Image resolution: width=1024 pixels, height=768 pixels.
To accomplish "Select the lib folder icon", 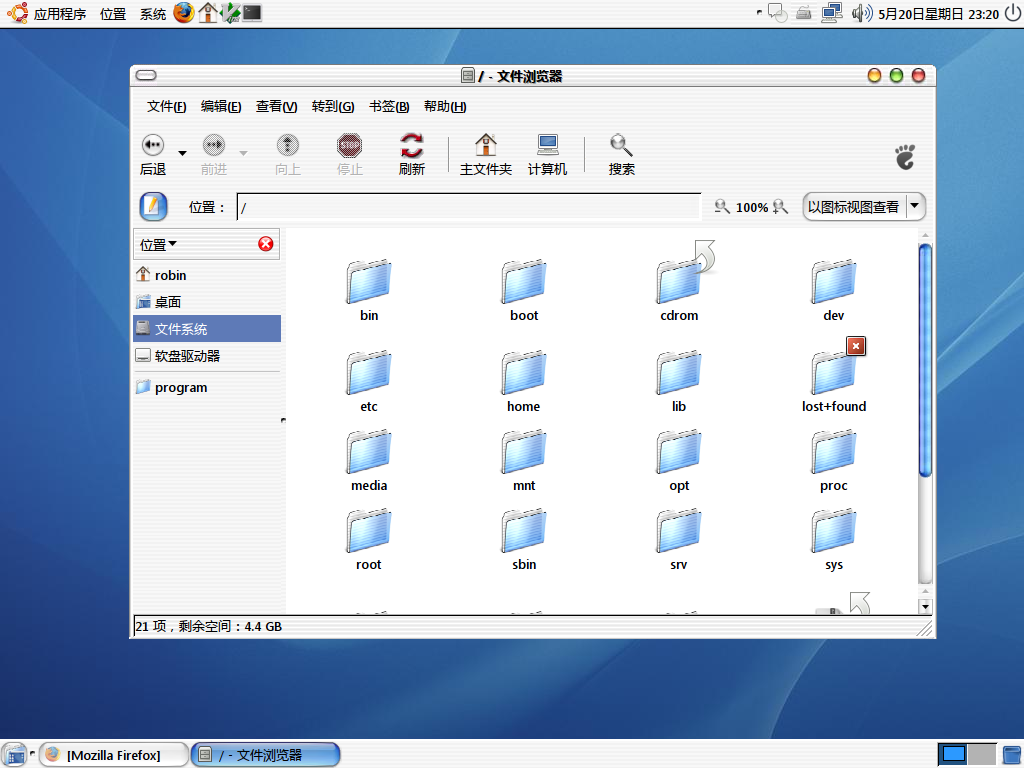I will pyautogui.click(x=679, y=372).
